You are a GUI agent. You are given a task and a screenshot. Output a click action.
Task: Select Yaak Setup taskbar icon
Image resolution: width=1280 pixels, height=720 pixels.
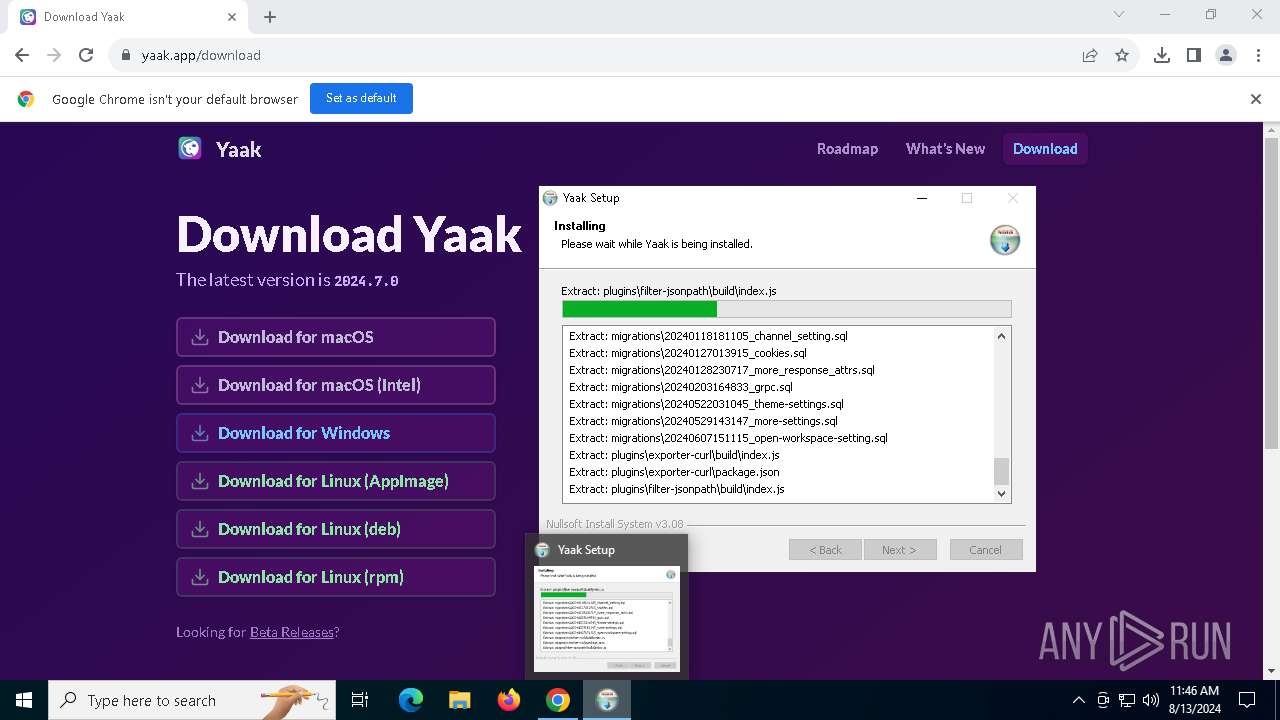point(607,700)
